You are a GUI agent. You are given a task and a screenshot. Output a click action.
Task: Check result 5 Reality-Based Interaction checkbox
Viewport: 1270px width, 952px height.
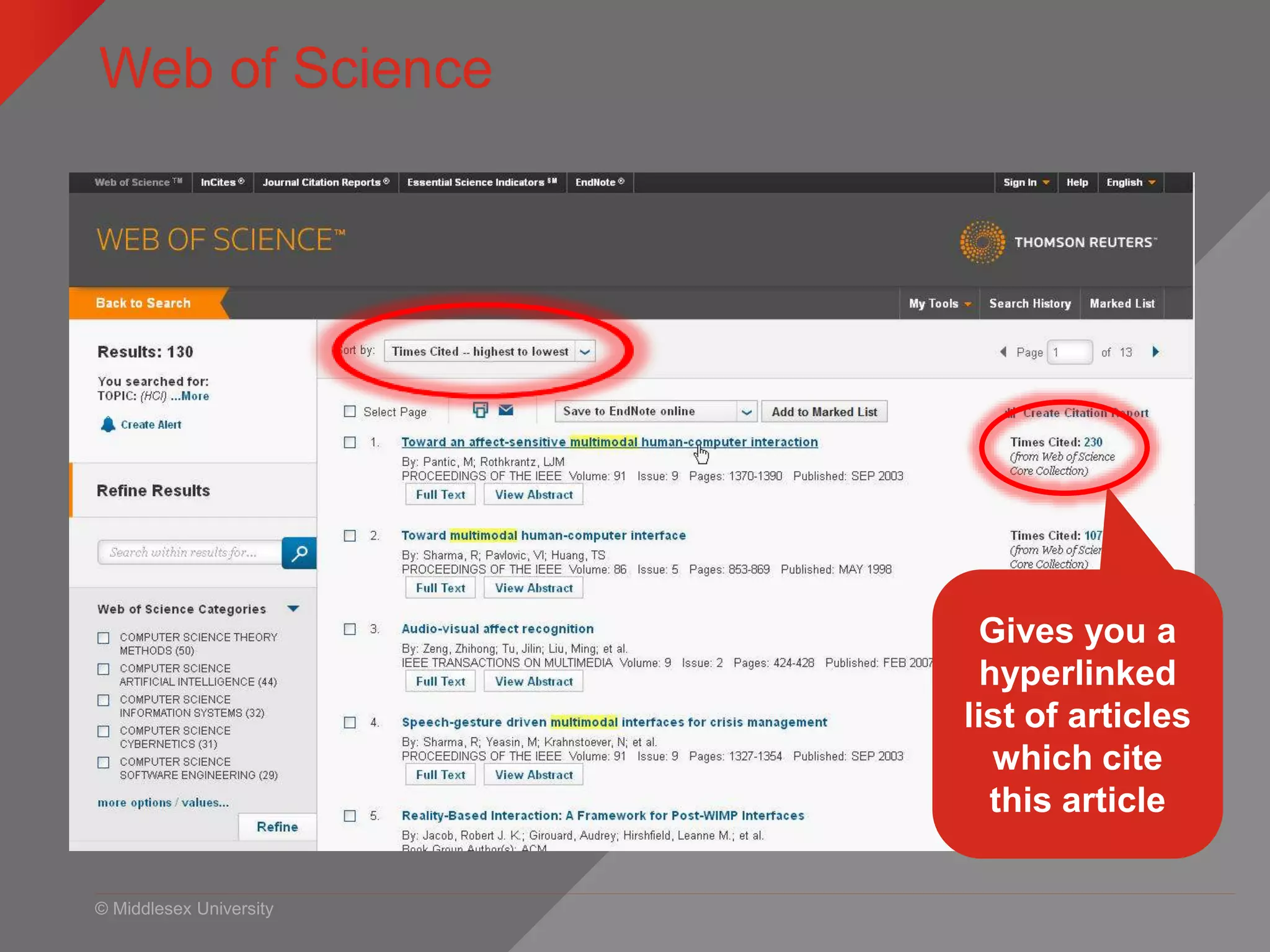350,816
